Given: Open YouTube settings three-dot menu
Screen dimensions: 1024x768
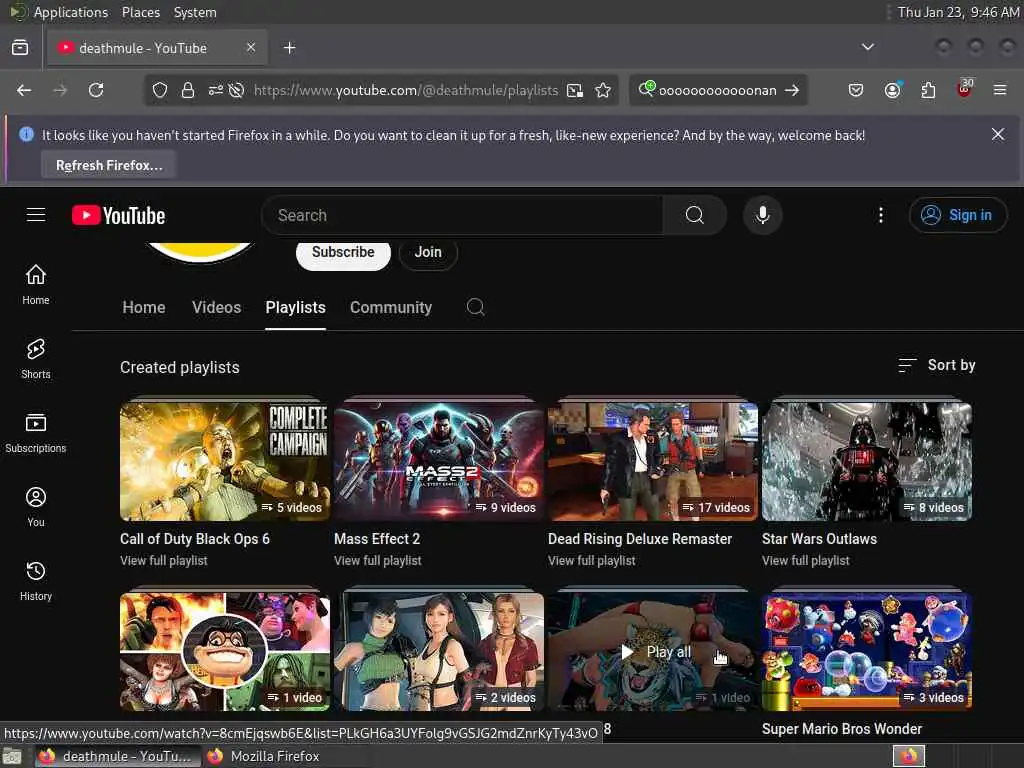Looking at the screenshot, I should (x=880, y=215).
